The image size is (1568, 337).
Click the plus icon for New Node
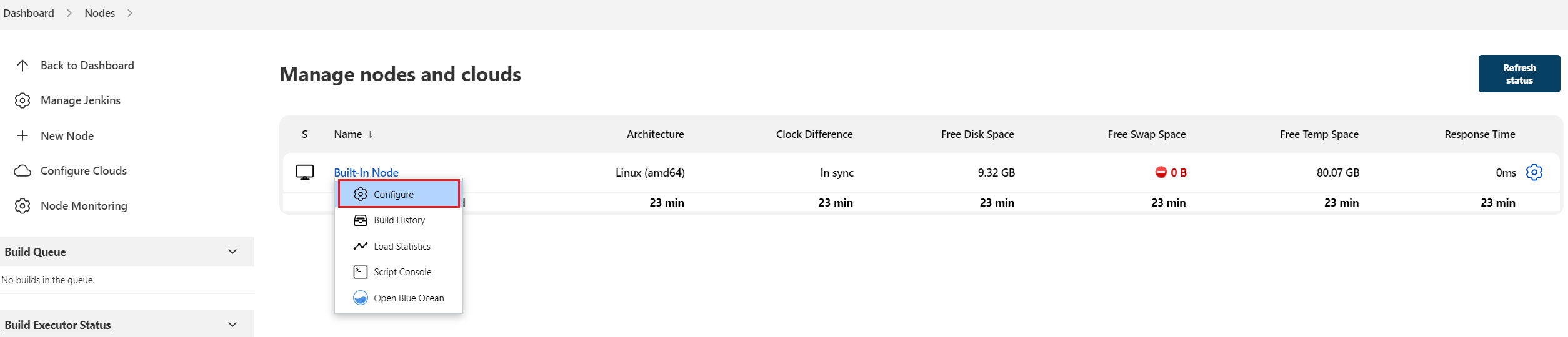[22, 135]
